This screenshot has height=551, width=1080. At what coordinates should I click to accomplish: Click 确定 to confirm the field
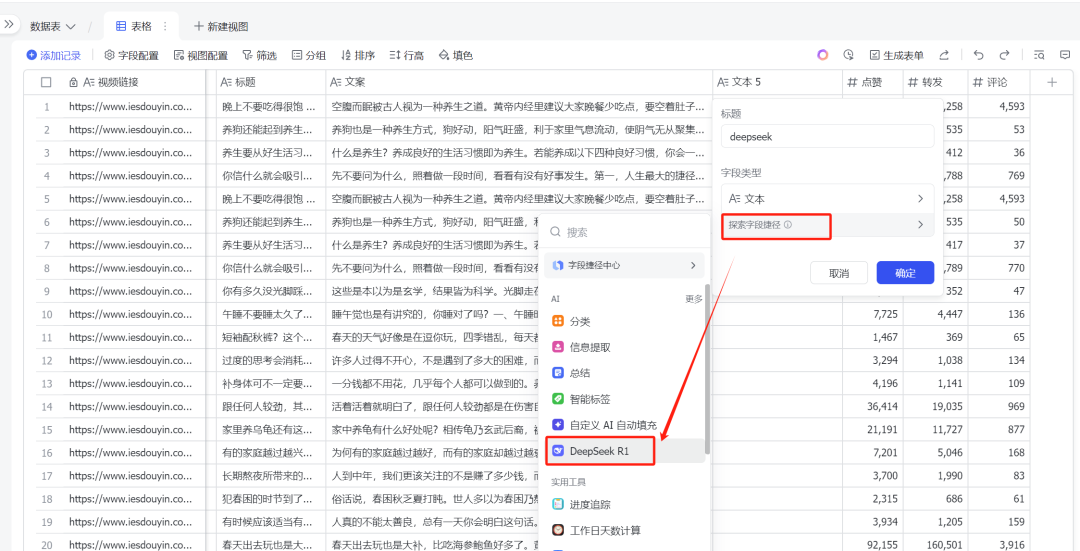[905, 273]
